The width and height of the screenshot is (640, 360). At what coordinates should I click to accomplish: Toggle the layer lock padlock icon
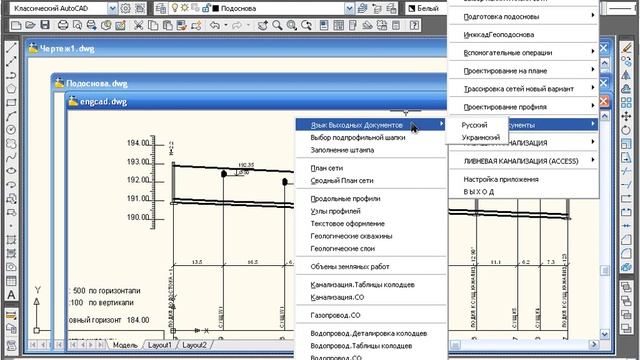click(207, 8)
